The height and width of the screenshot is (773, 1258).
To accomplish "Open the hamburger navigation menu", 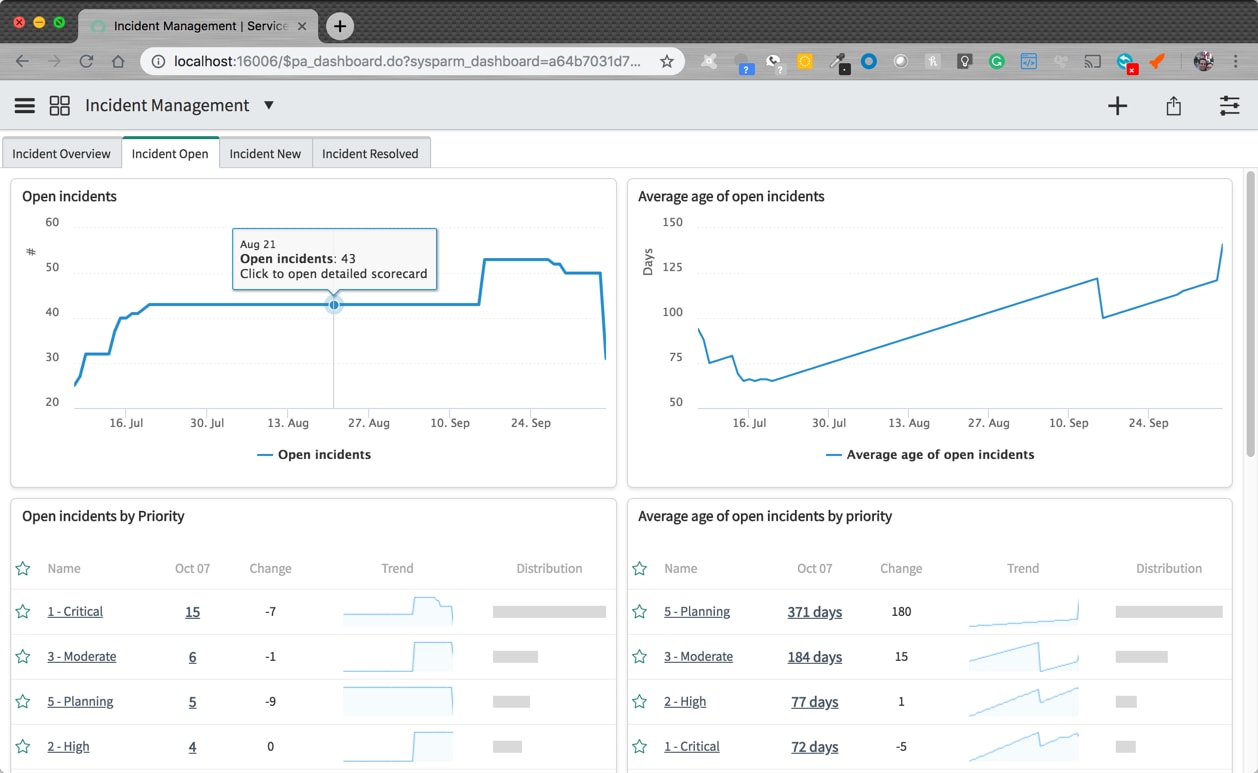I will pos(24,105).
